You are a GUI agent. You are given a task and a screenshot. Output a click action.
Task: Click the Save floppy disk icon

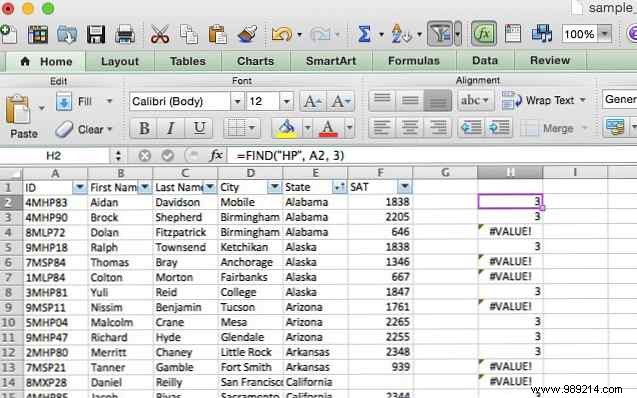coord(96,35)
